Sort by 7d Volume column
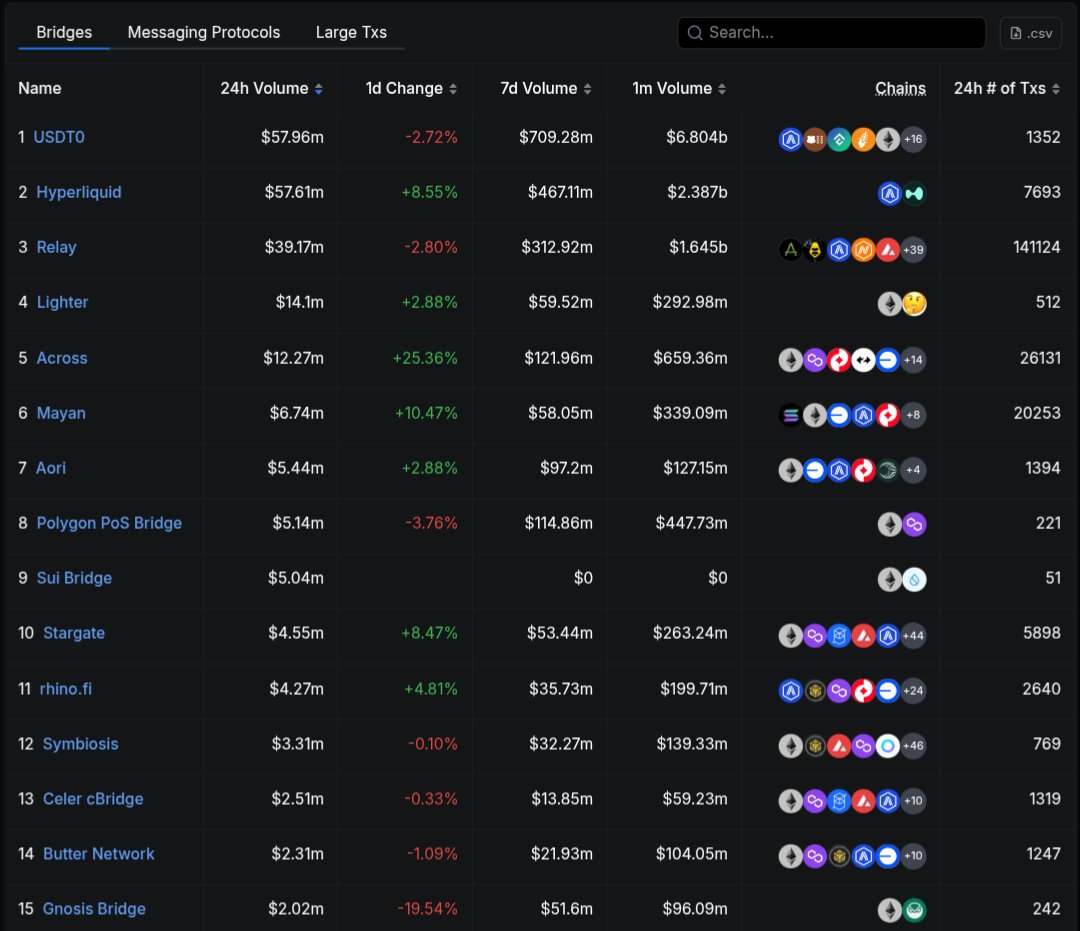Image resolution: width=1080 pixels, height=931 pixels. click(546, 88)
